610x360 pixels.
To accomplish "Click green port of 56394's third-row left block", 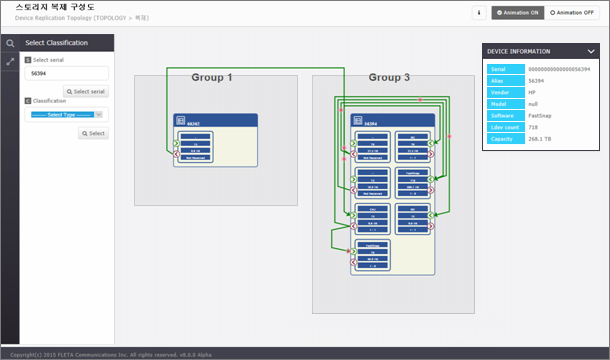I will (353, 216).
